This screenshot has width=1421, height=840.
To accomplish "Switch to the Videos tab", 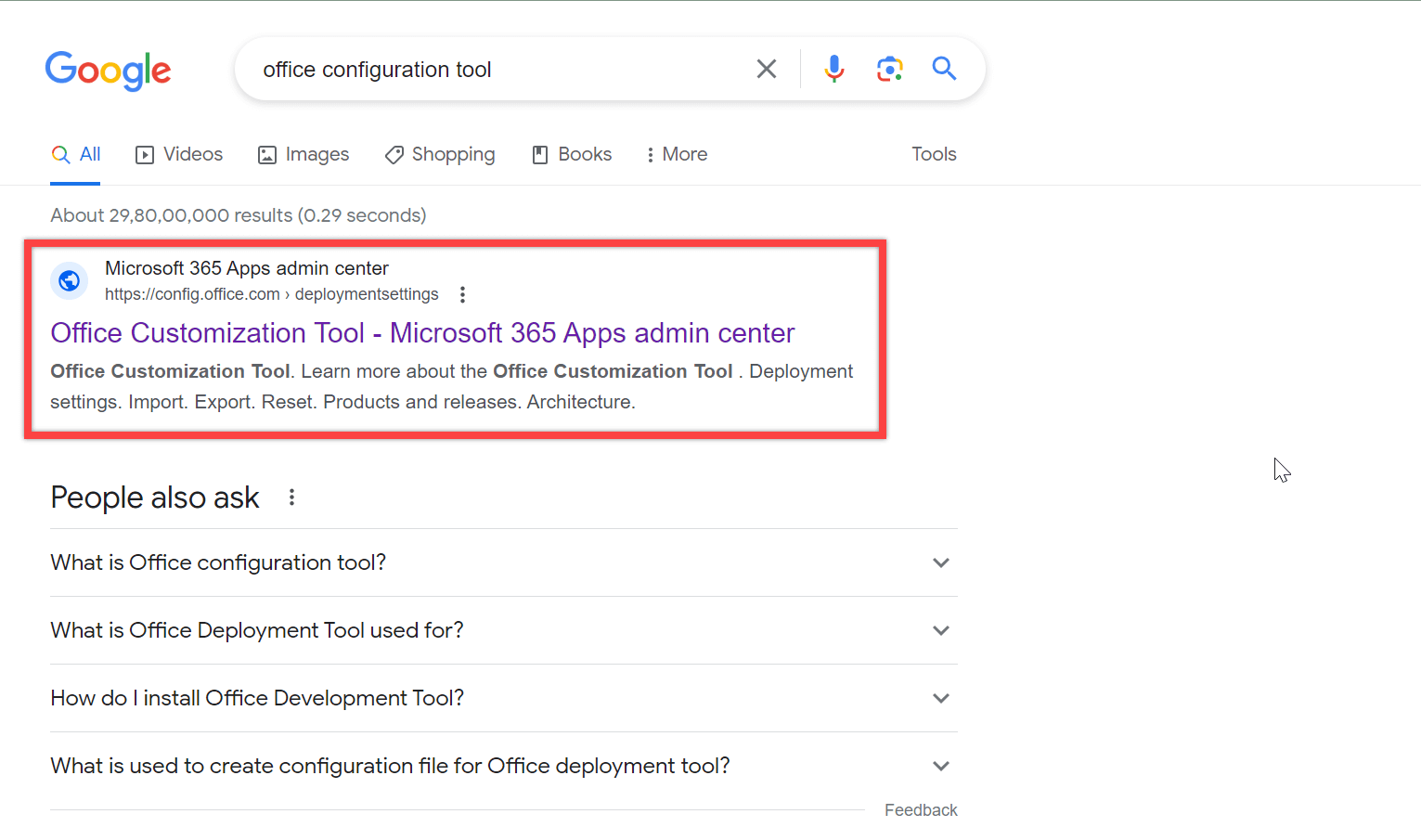I will click(x=179, y=155).
